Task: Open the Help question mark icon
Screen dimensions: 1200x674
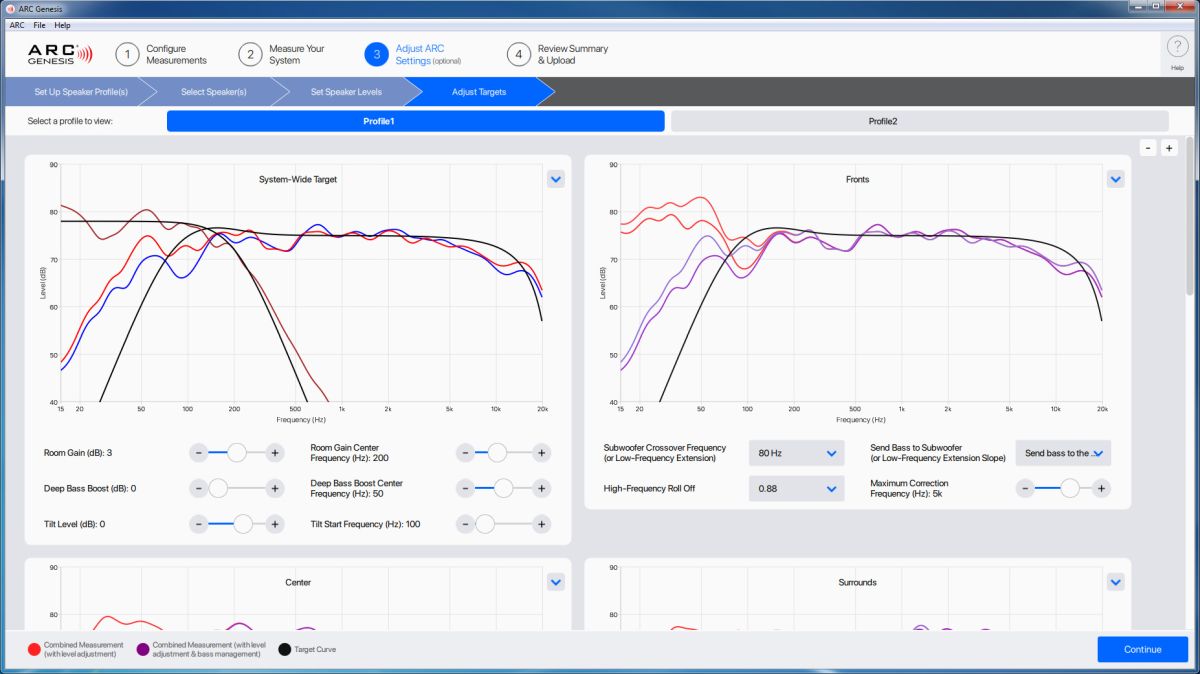Action: pos(1177,47)
